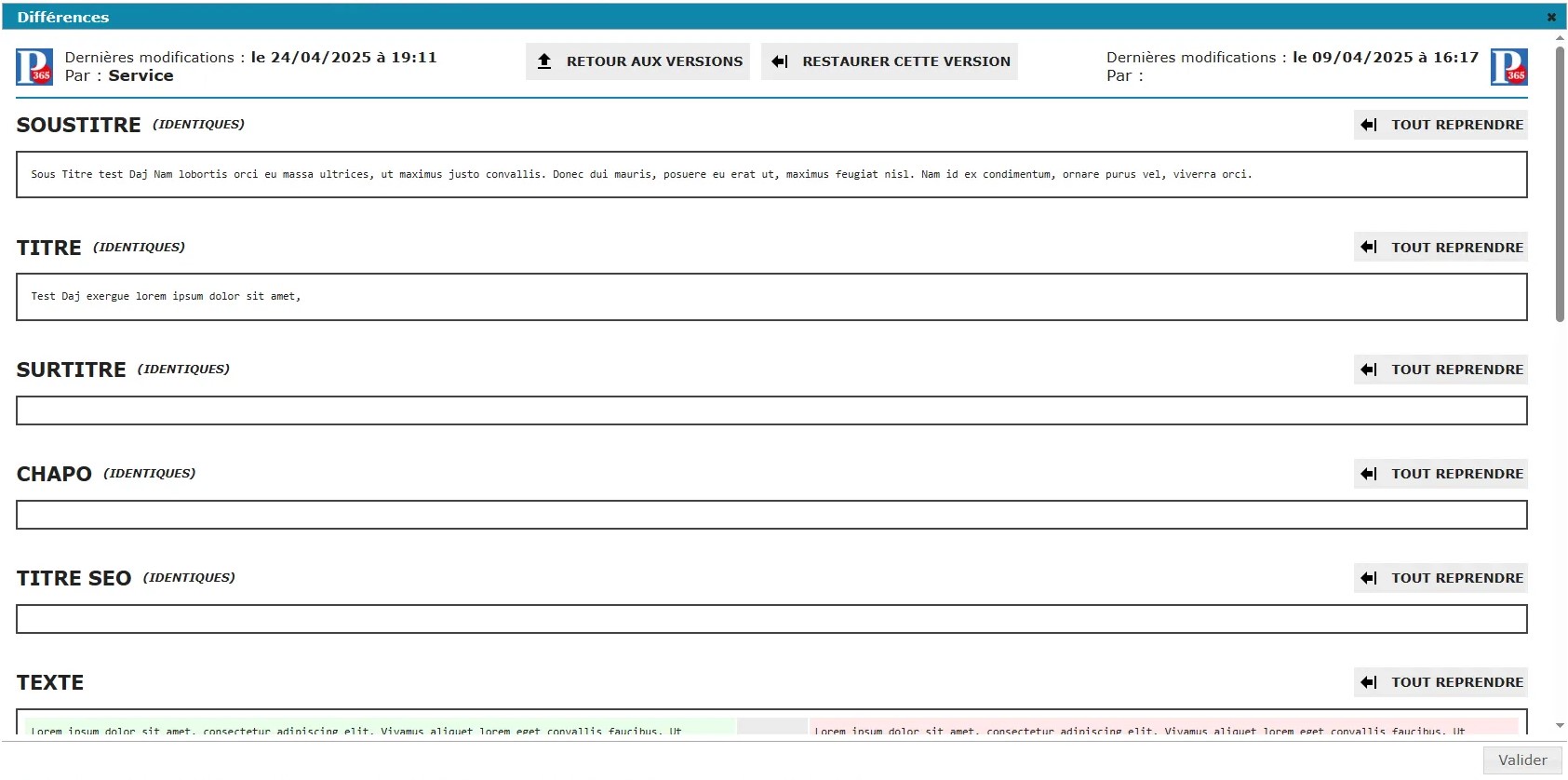Click the vertical scrollbar thumb
This screenshot has width=1568, height=780.
pos(1560,186)
